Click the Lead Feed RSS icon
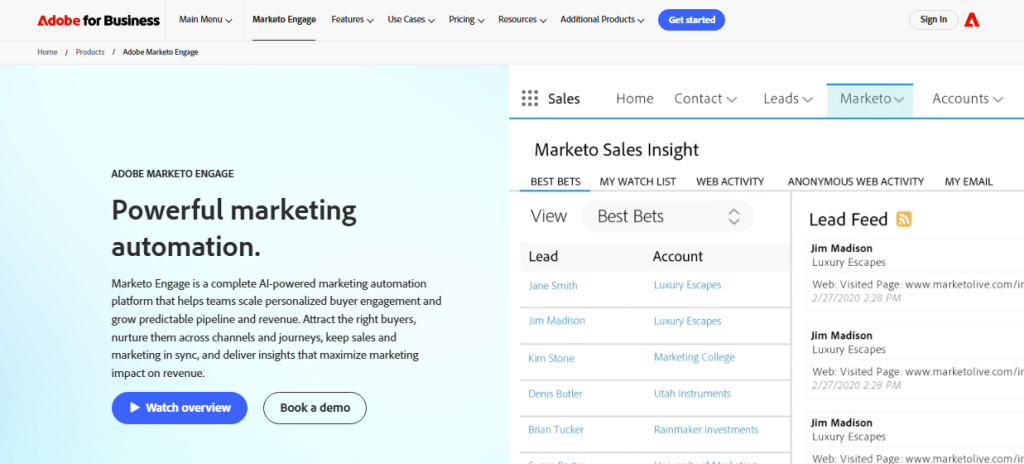Viewport: 1024px width, 464px height. pos(904,219)
